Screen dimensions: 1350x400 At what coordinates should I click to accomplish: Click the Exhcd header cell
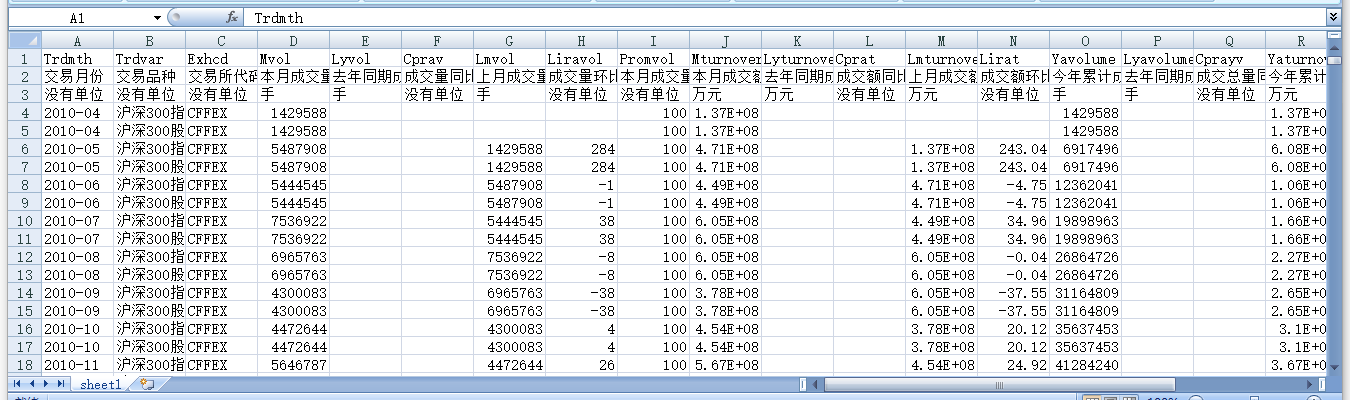click(x=222, y=59)
